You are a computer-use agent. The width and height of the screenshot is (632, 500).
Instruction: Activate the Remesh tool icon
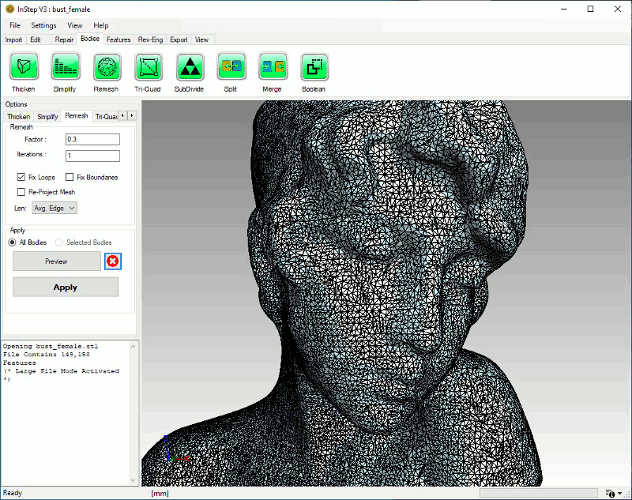(107, 67)
